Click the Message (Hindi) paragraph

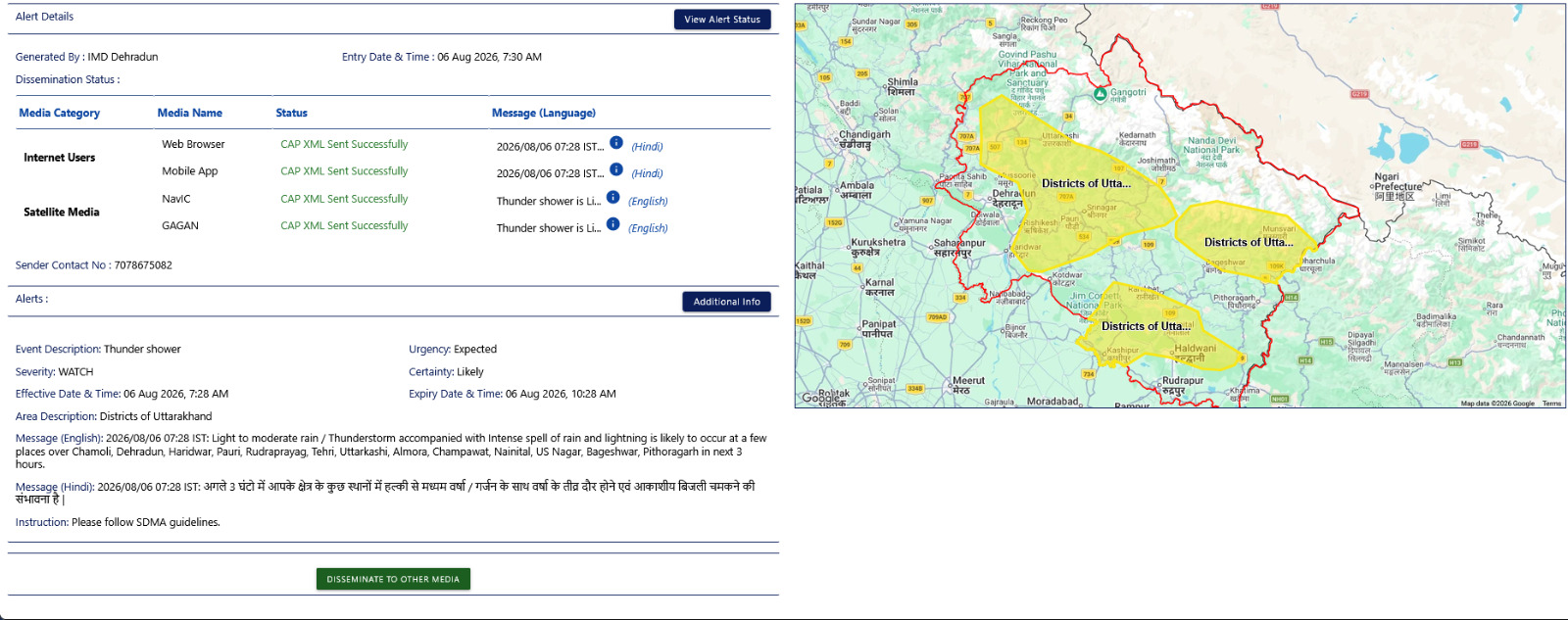[x=385, y=493]
